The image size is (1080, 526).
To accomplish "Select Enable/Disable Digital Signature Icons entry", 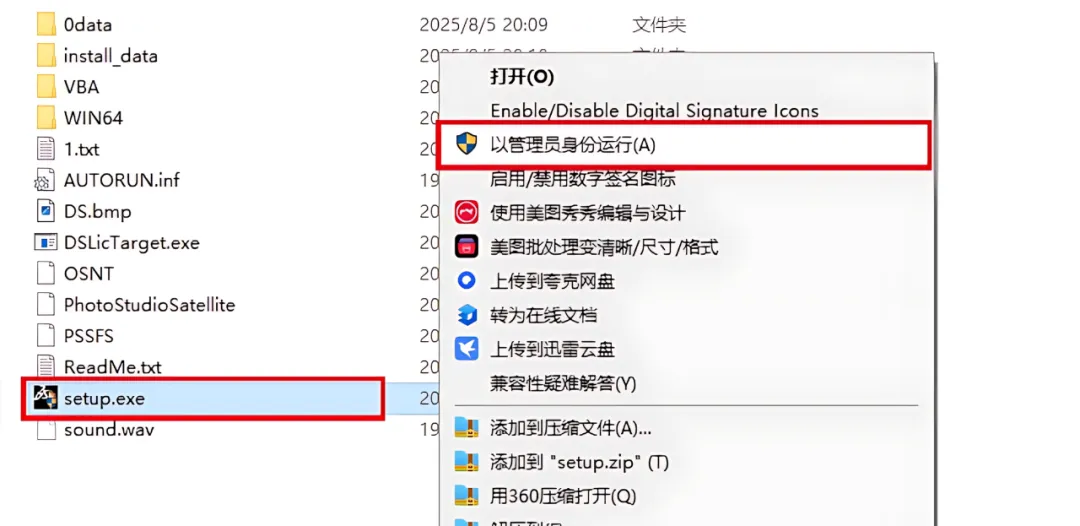I will point(654,110).
